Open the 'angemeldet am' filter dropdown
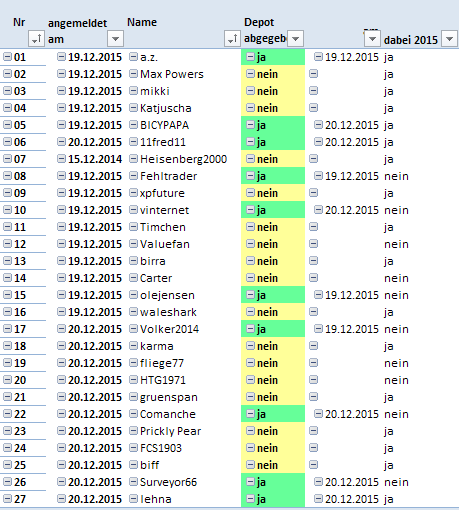 click(115, 39)
